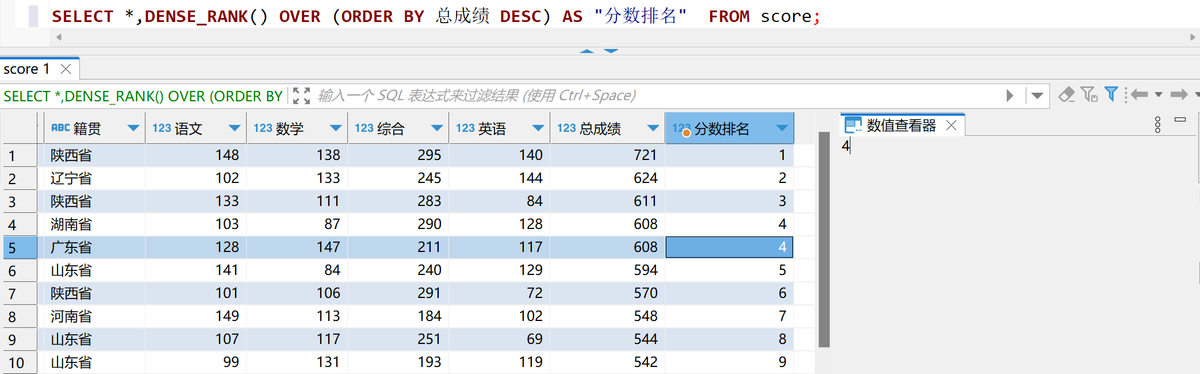Select the 数值查看器 tab

[902, 126]
